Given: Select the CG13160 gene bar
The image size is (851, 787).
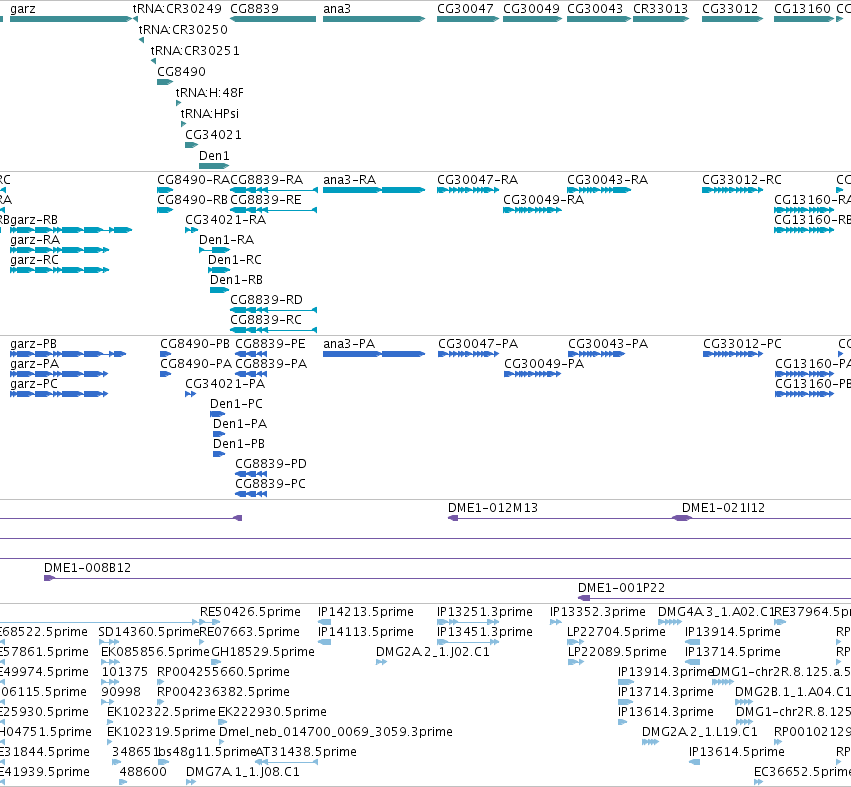Looking at the screenshot, I should [804, 19].
